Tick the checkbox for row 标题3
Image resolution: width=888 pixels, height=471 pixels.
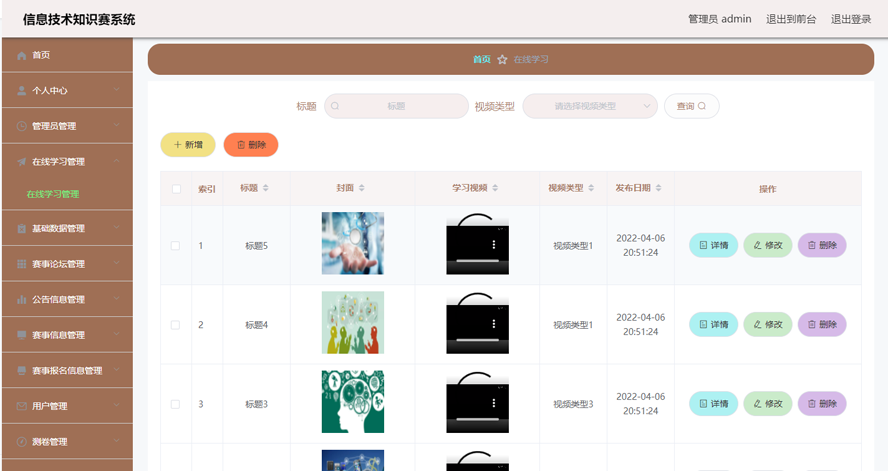(176, 404)
